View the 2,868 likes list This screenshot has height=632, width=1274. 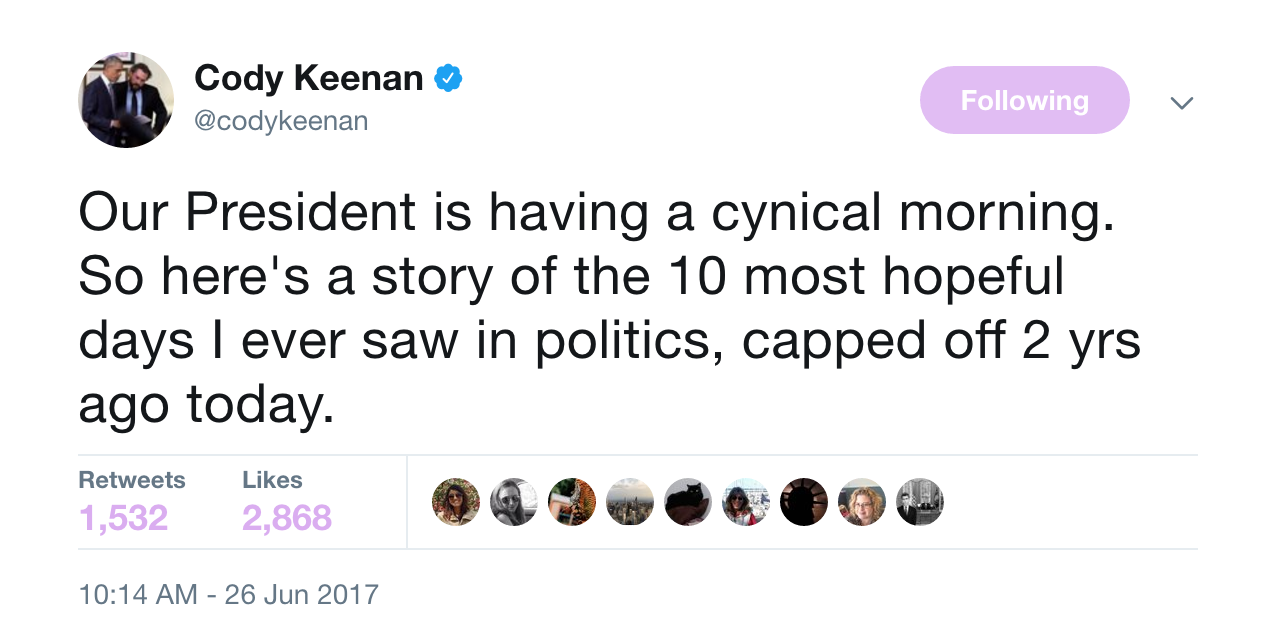(x=286, y=517)
